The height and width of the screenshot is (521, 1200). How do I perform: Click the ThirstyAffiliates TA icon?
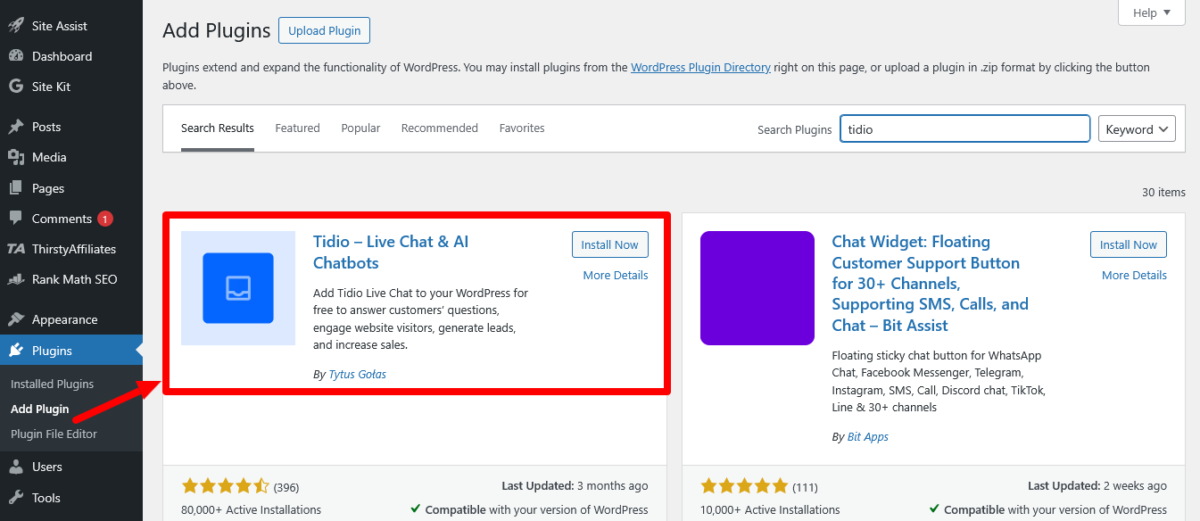click(16, 249)
